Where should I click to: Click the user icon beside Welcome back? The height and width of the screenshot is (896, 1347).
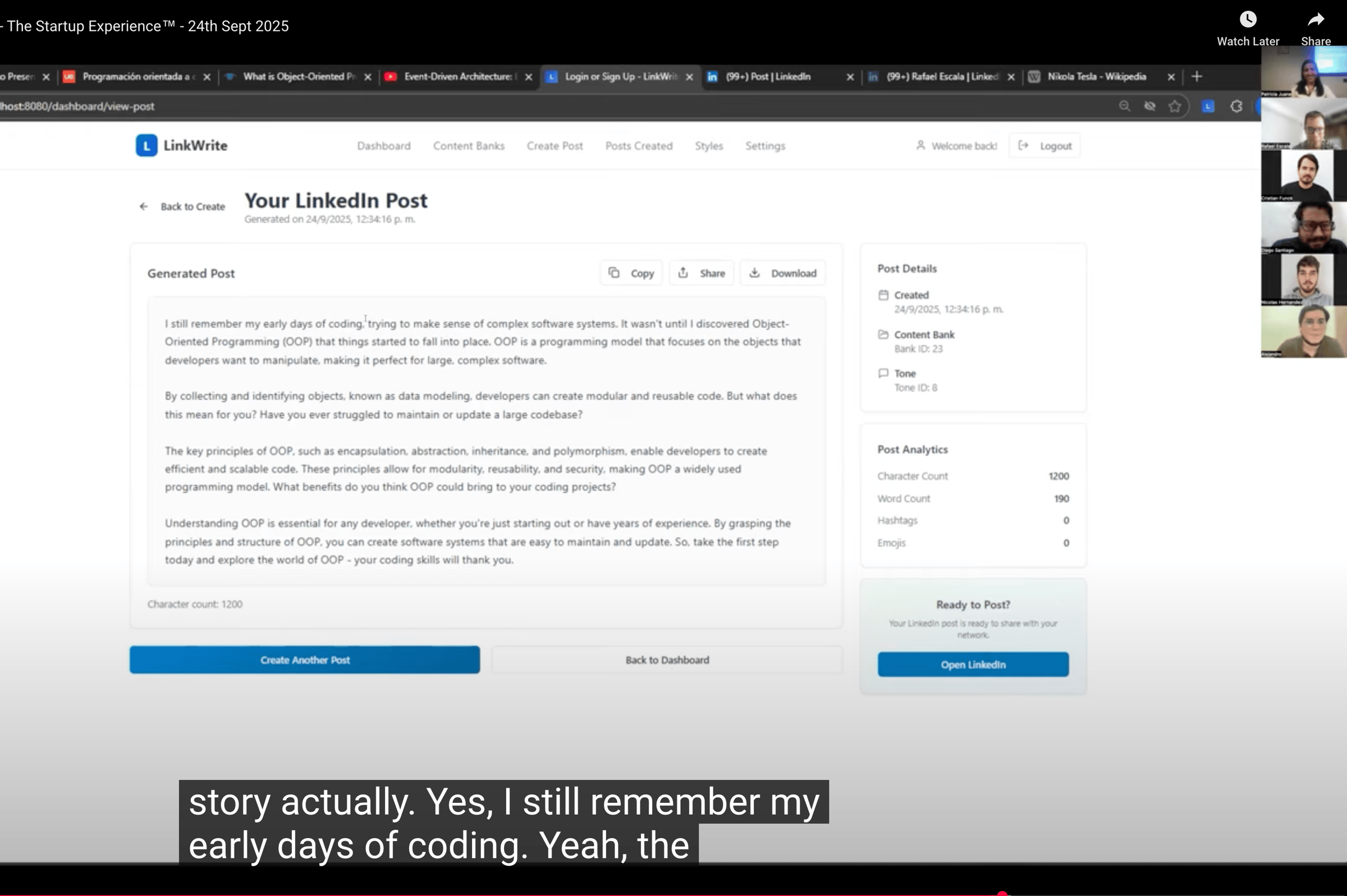pyautogui.click(x=920, y=145)
